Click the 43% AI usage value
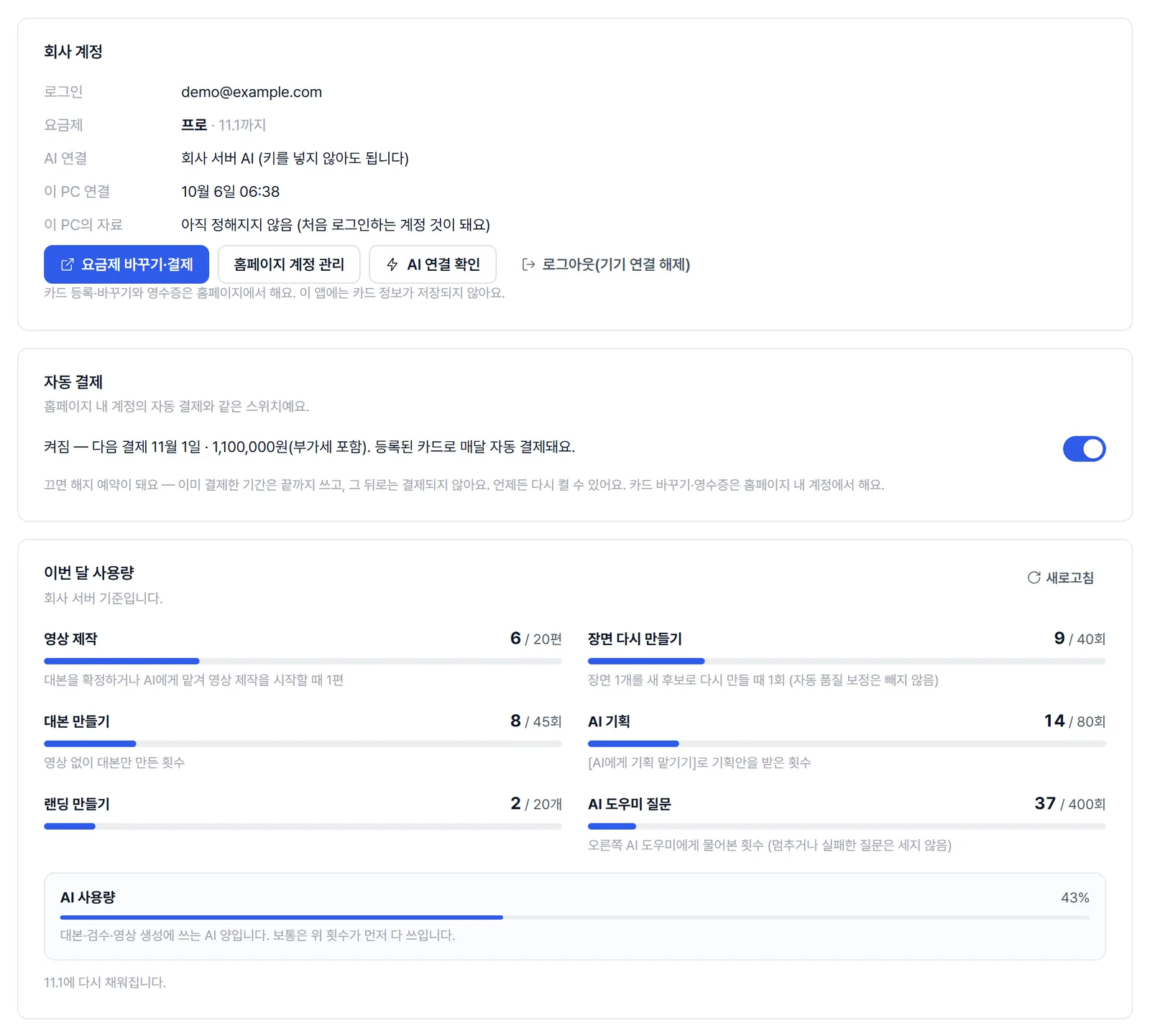Viewport: 1150px width, 1036px height. 1075,898
